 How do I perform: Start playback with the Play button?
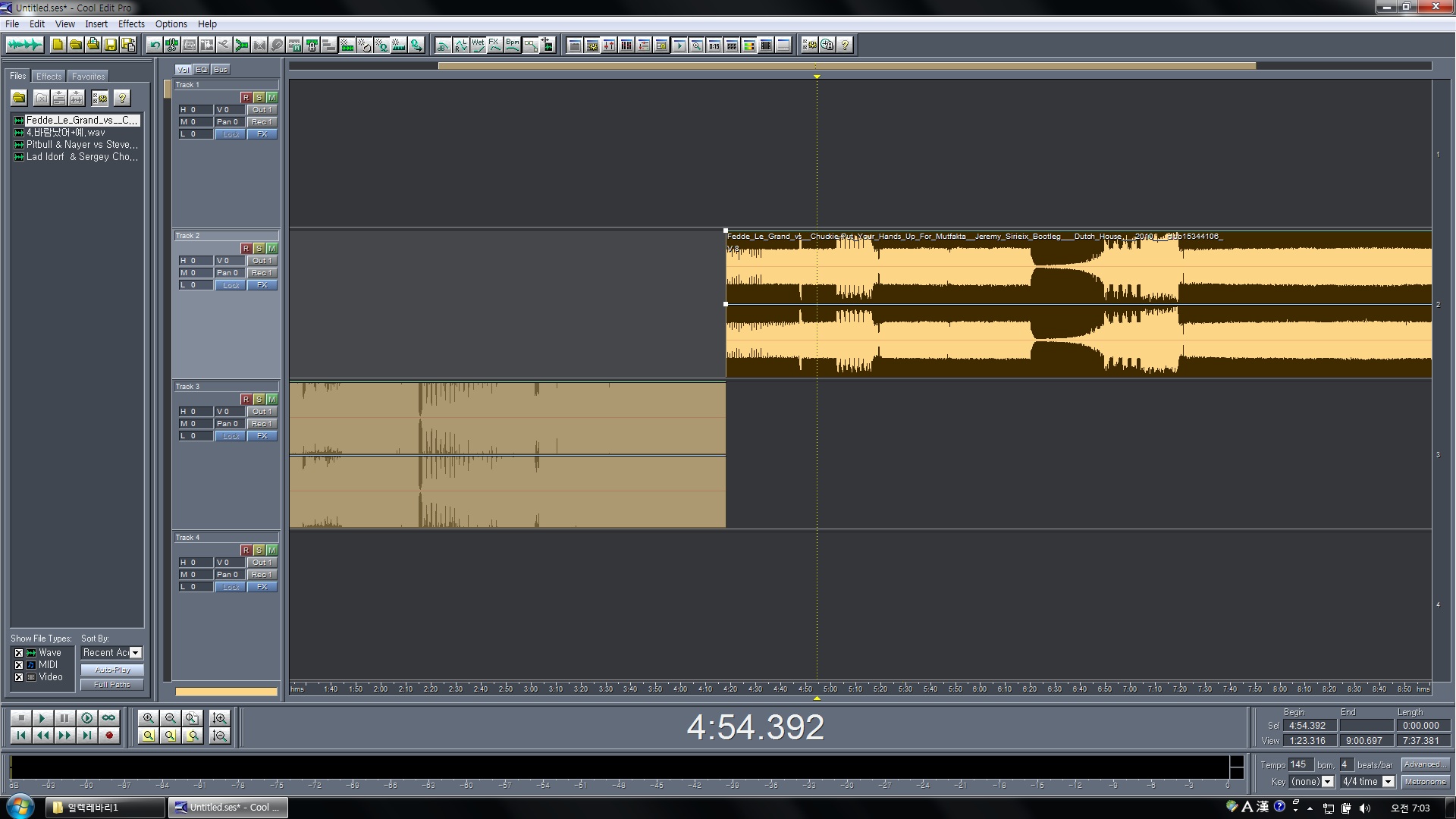tap(43, 717)
